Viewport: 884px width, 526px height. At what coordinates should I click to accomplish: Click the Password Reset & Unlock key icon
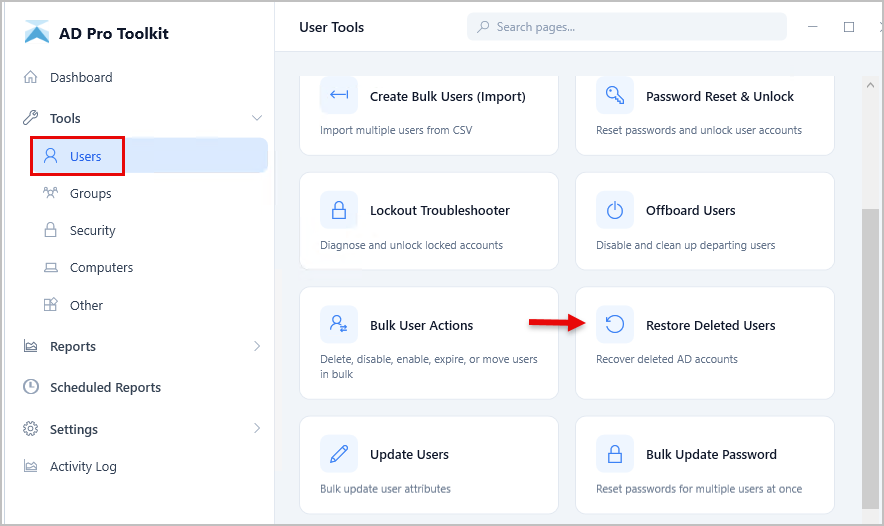tap(615, 97)
